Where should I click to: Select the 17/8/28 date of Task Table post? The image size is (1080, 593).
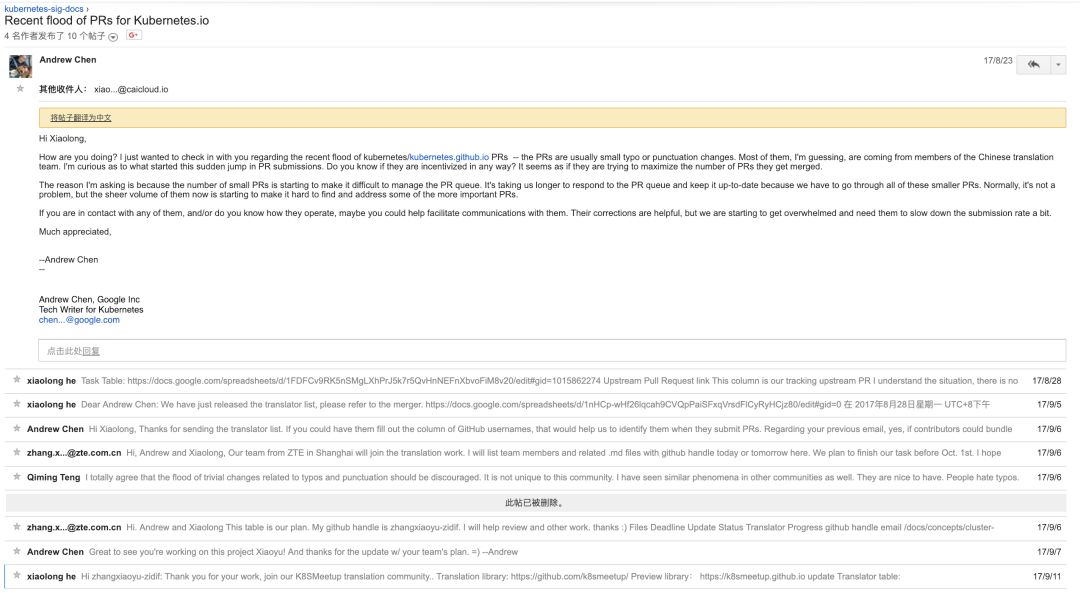1047,381
